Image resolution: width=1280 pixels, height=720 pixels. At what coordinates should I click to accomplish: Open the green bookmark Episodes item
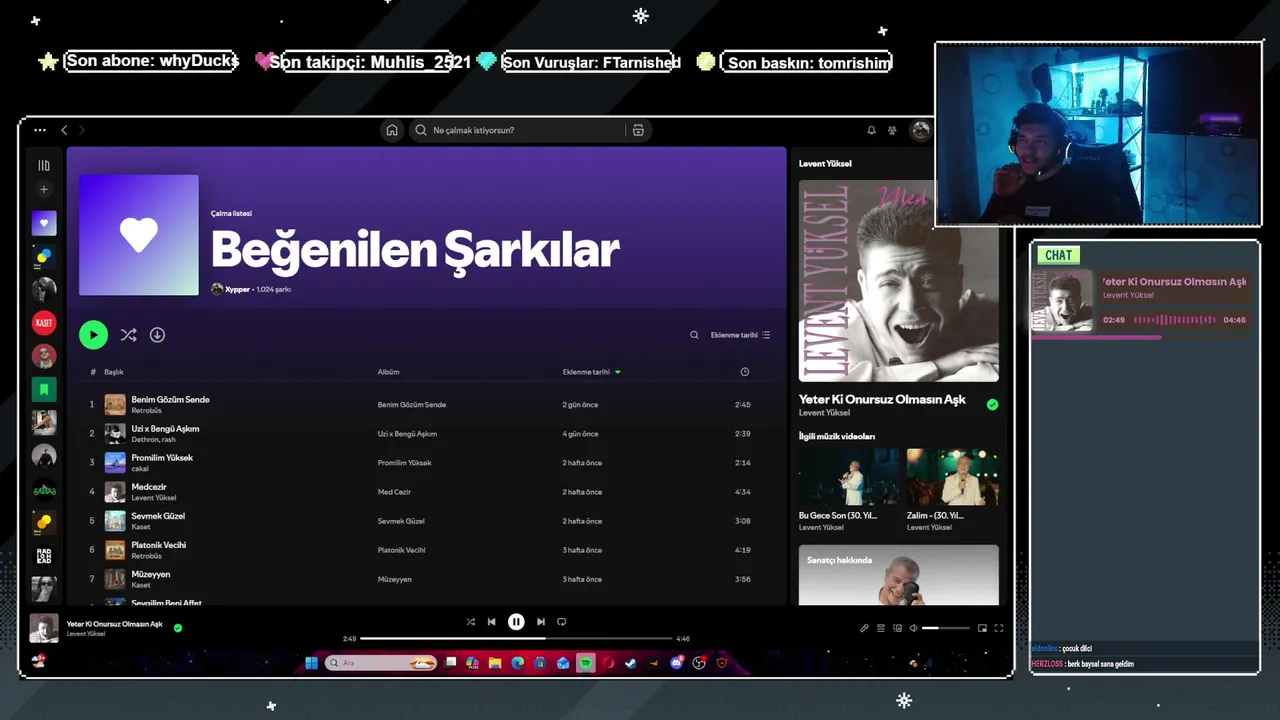tap(44, 389)
